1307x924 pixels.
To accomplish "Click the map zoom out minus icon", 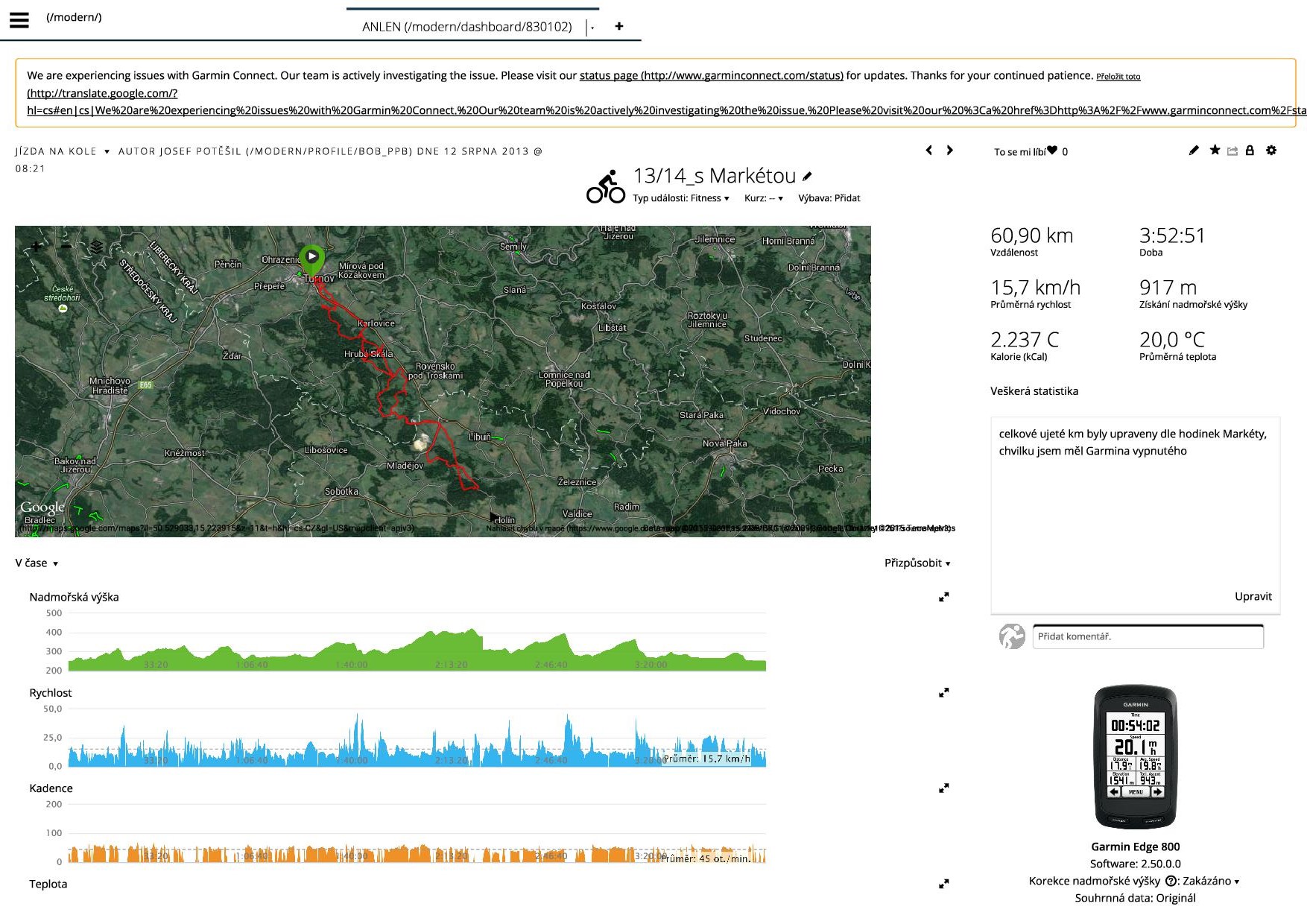I will 67,247.
